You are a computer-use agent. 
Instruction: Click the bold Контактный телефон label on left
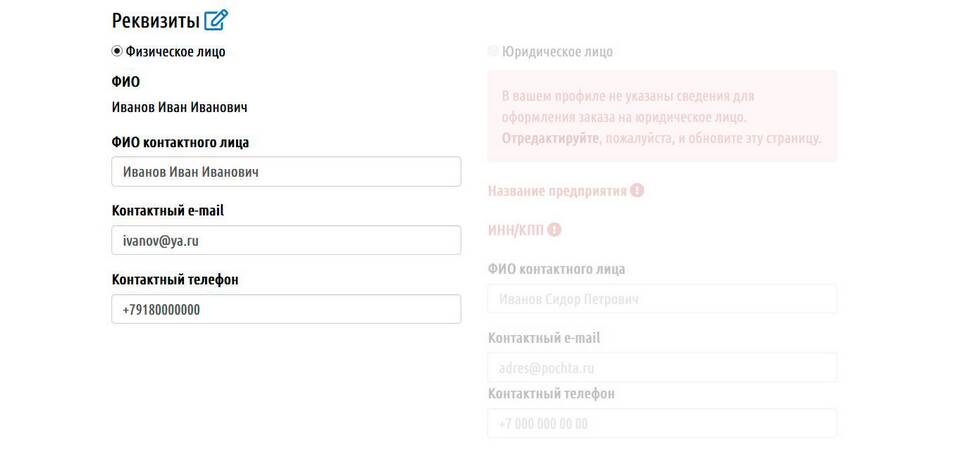click(174, 280)
